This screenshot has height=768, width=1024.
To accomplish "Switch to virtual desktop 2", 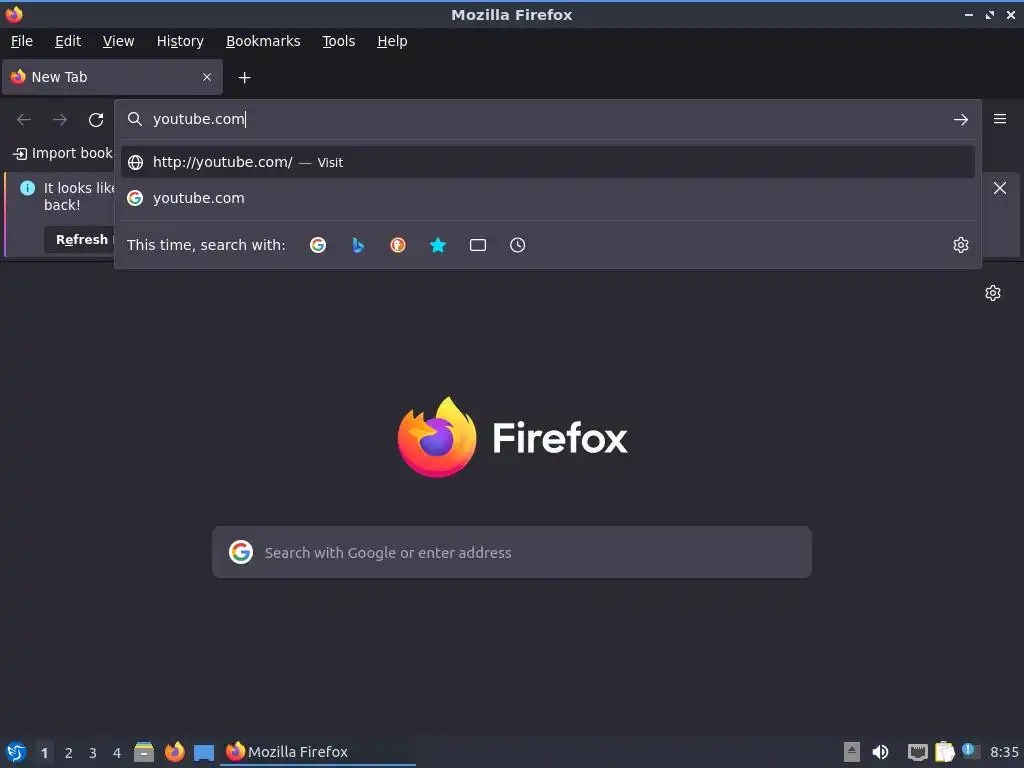I will pos(69,753).
